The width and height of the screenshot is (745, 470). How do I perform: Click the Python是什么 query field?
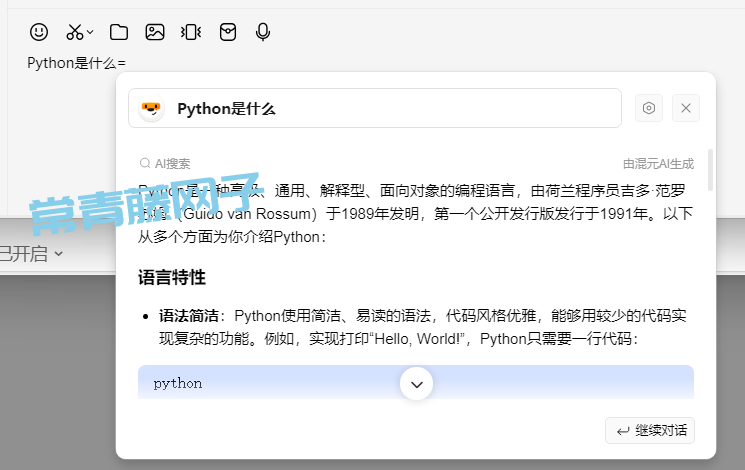390,109
